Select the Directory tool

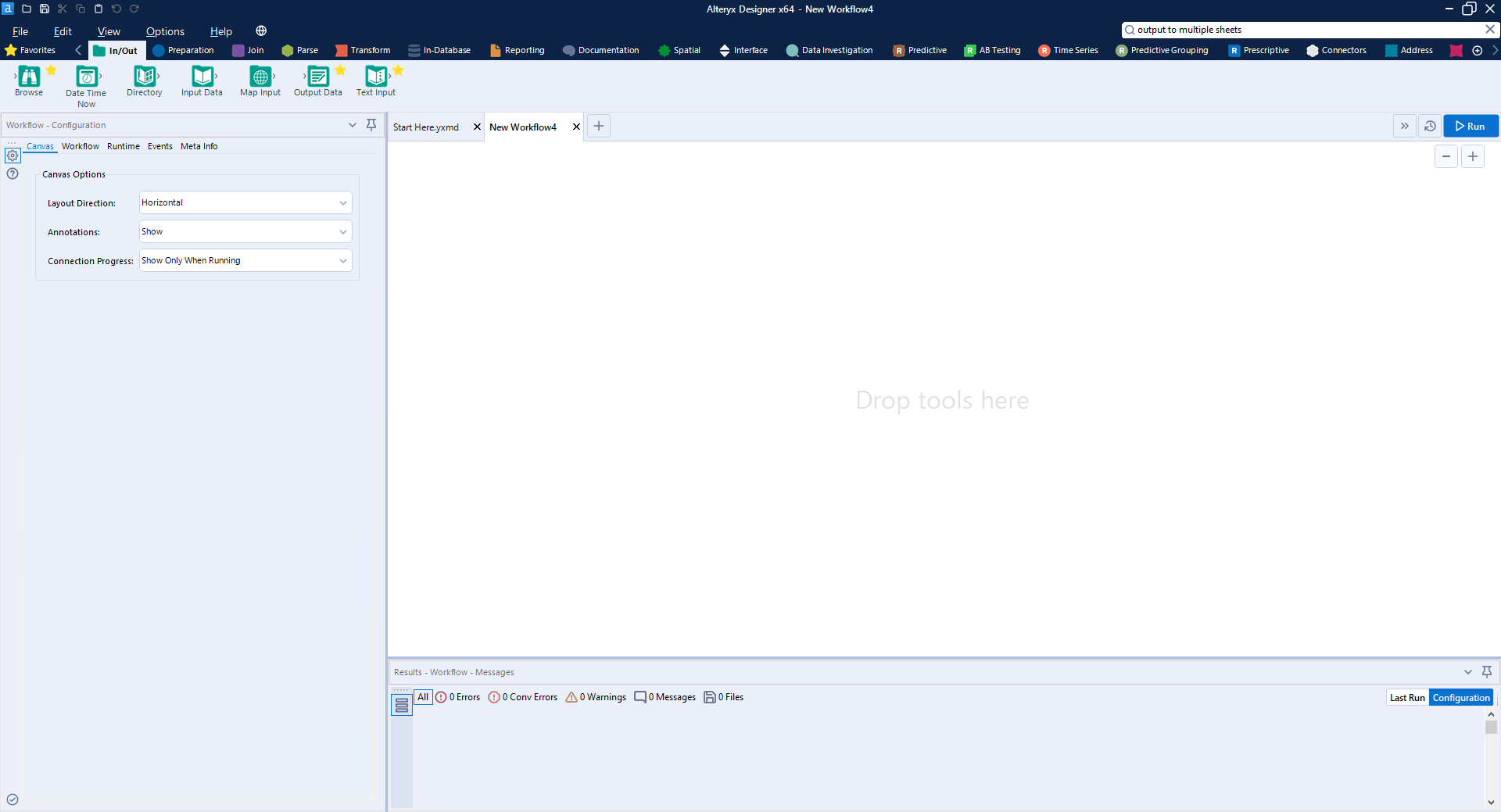145,81
